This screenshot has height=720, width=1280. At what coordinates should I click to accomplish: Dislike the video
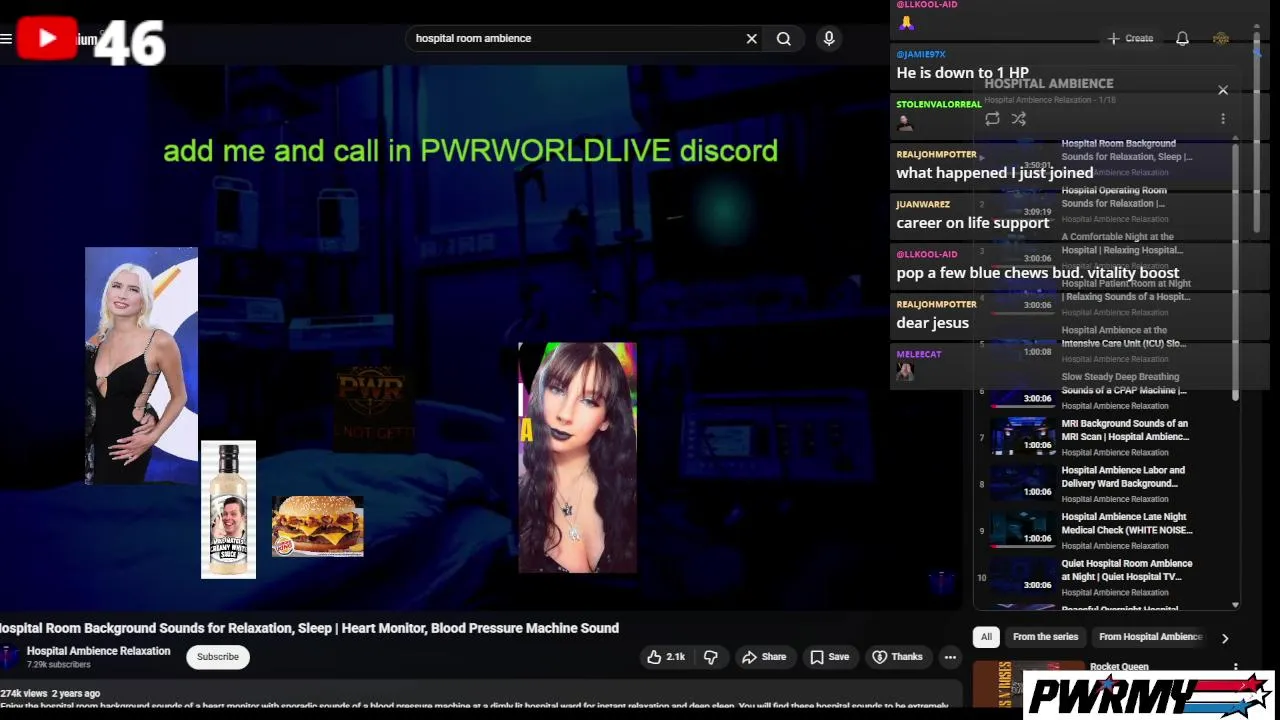711,657
